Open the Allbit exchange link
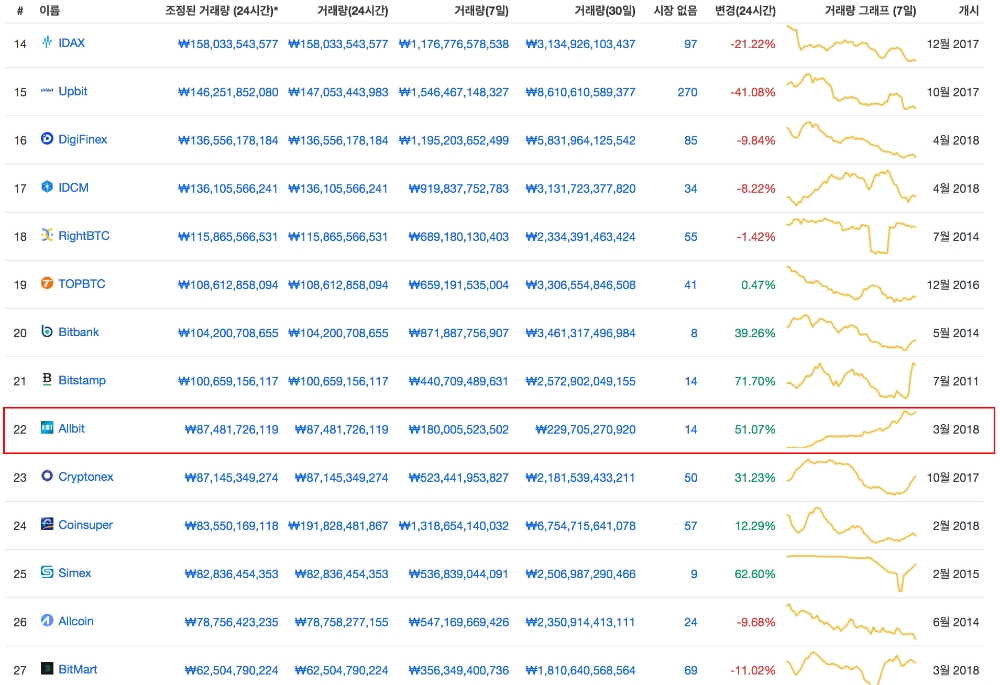The image size is (1000, 685). point(71,429)
